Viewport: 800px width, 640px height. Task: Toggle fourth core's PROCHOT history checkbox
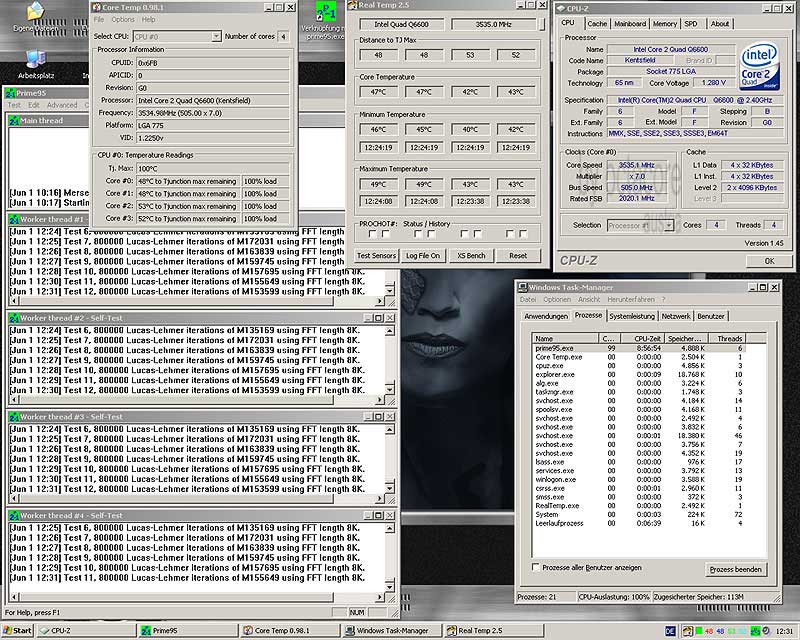pos(523,234)
